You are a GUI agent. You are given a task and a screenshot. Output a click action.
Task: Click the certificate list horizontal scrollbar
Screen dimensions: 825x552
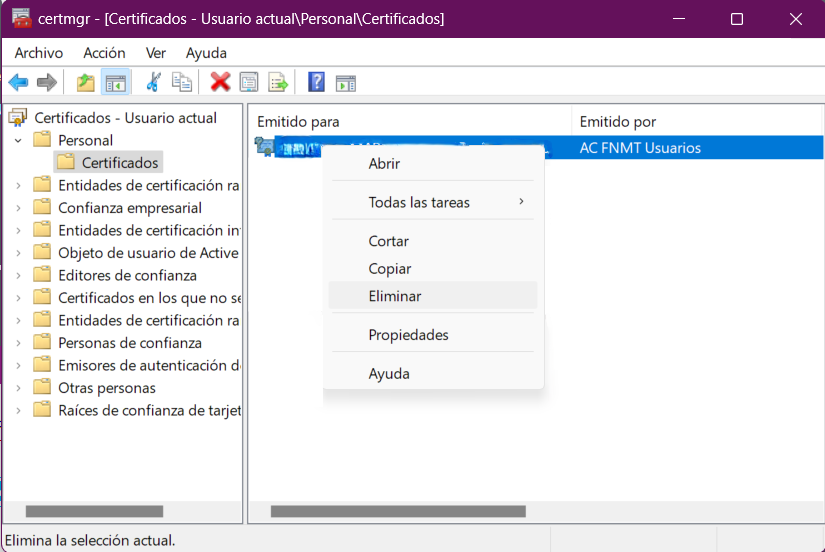coord(398,511)
